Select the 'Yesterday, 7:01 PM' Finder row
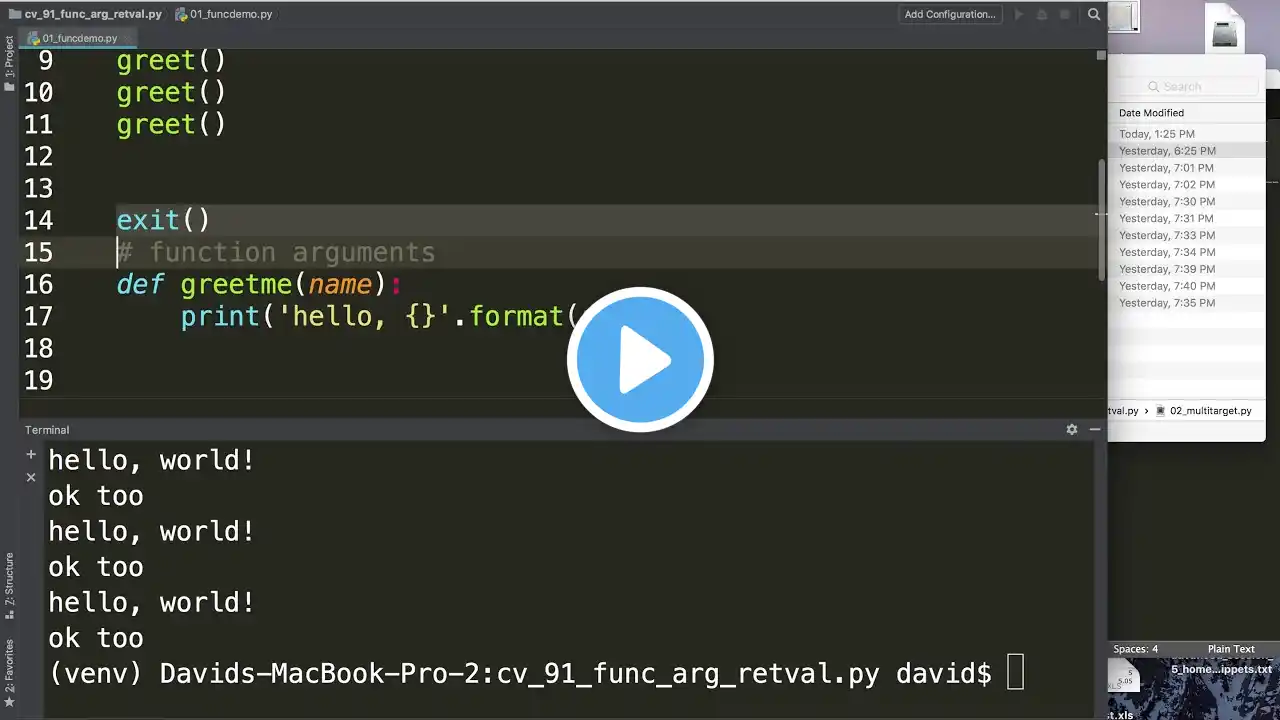 coord(1188,168)
